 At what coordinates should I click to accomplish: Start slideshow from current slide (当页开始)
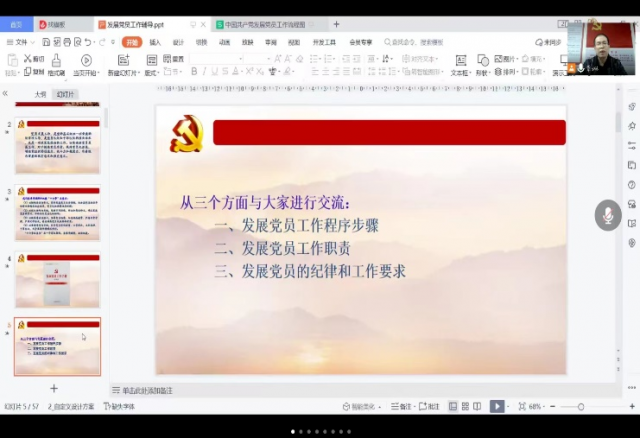pyautogui.click(x=85, y=64)
